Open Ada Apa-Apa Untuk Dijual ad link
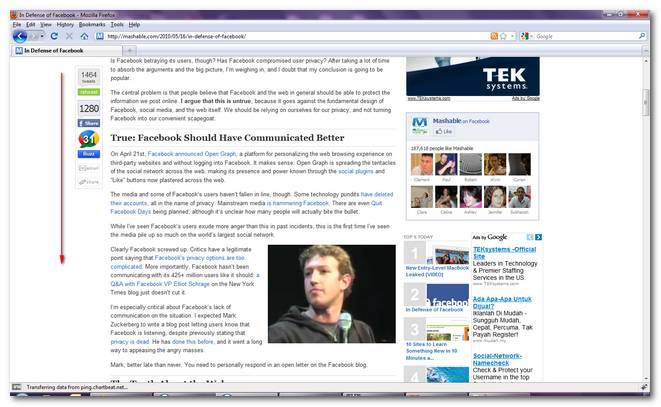The width and height of the screenshot is (661, 407). pyautogui.click(x=502, y=302)
